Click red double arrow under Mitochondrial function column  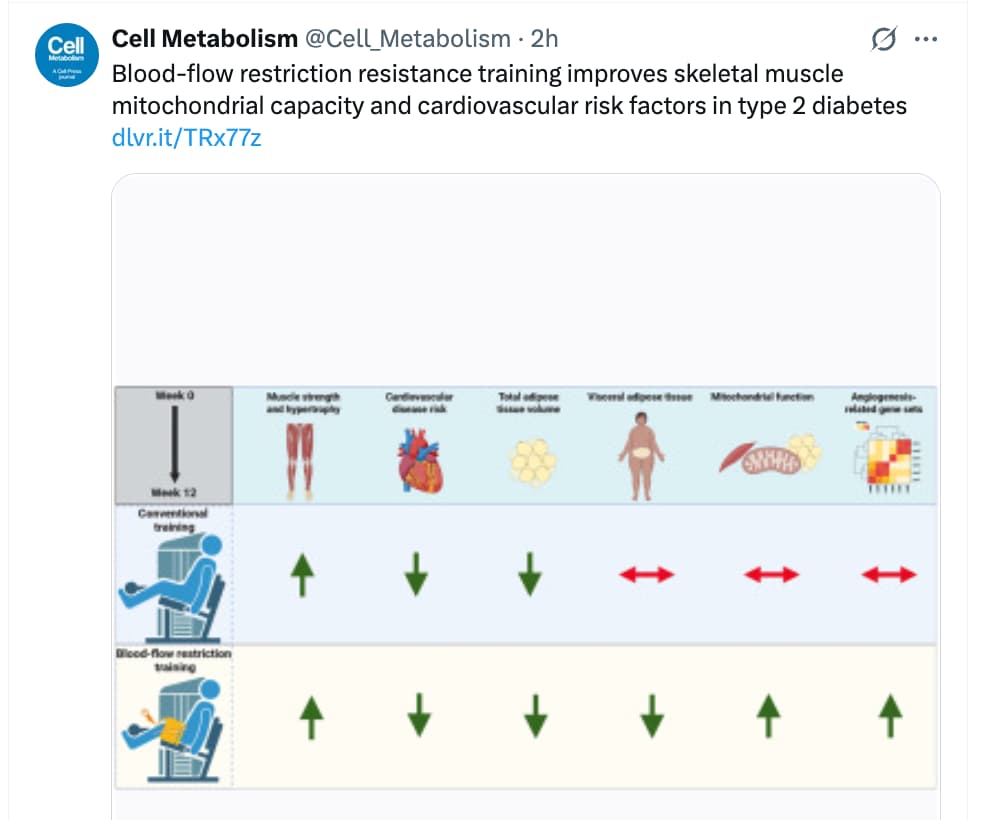click(x=773, y=574)
